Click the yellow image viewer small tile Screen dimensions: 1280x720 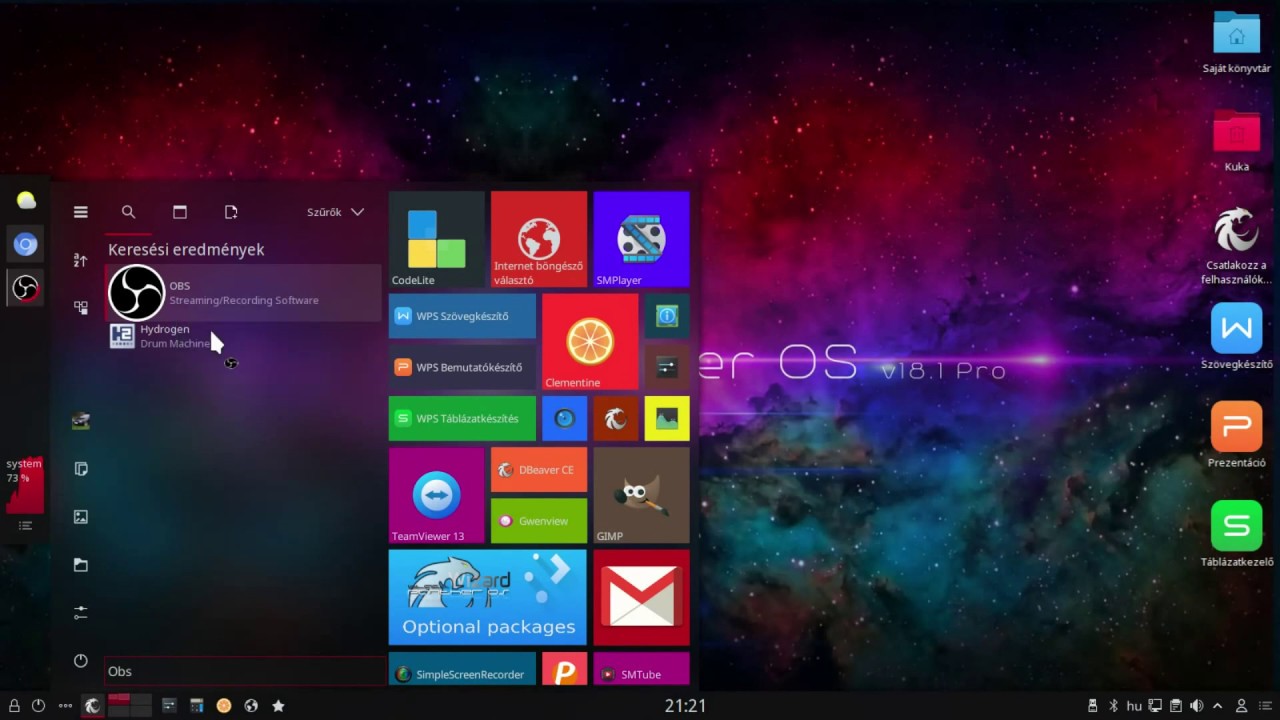667,418
